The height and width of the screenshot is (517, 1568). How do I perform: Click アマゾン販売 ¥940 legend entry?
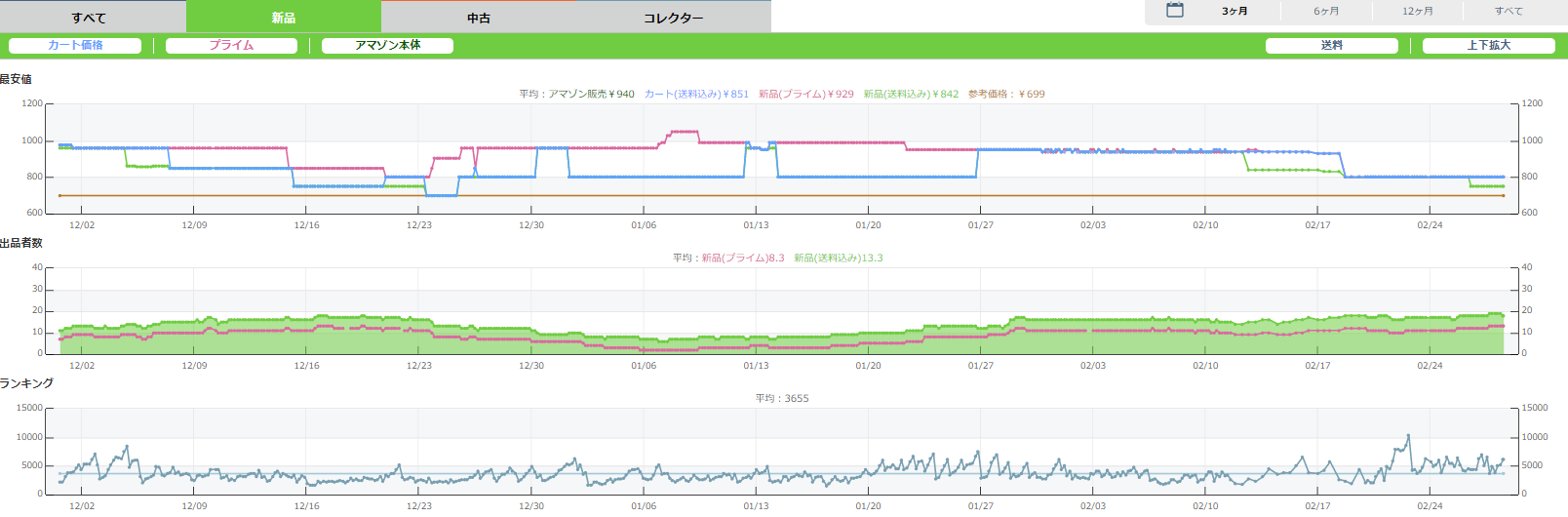coord(591,95)
